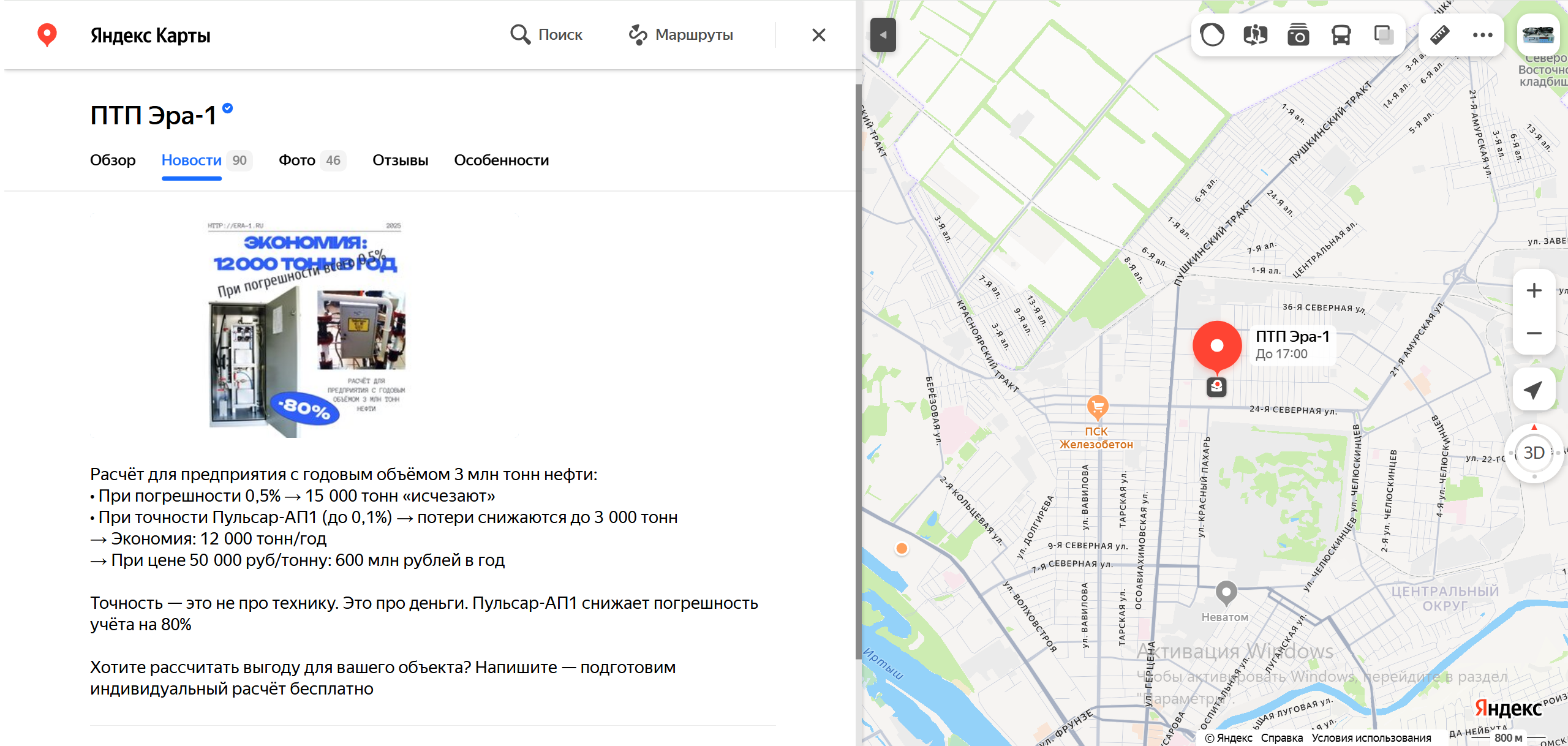This screenshot has height=746, width=1568.
Task: Click the orange dot marker on map
Action: point(902,549)
